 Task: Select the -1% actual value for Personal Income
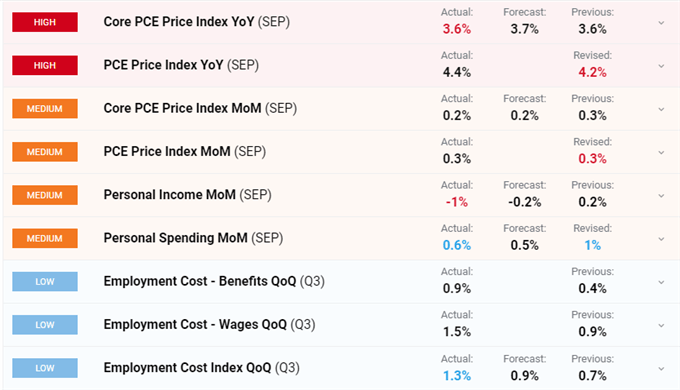point(457,202)
